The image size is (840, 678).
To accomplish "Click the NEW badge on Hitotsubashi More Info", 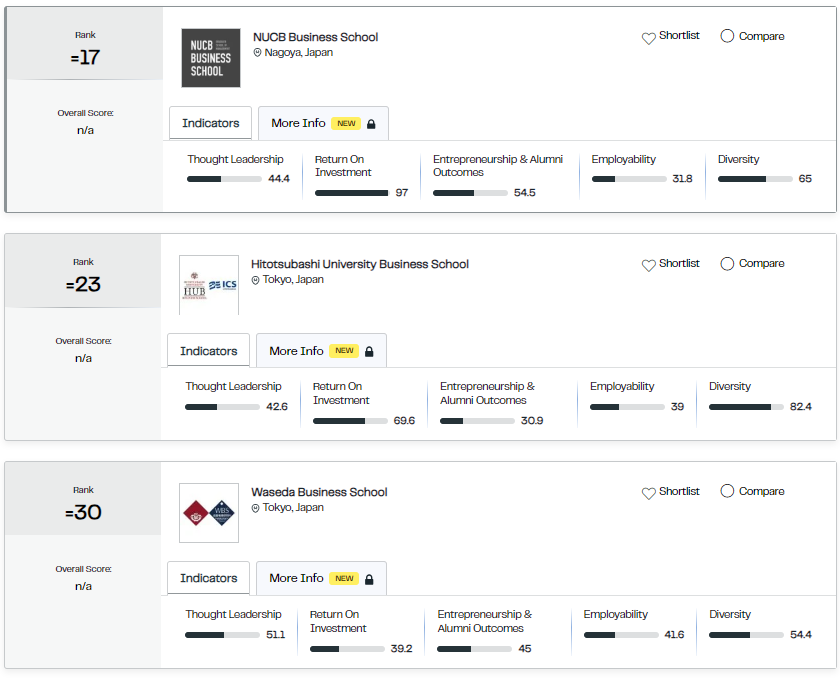I will coord(344,351).
